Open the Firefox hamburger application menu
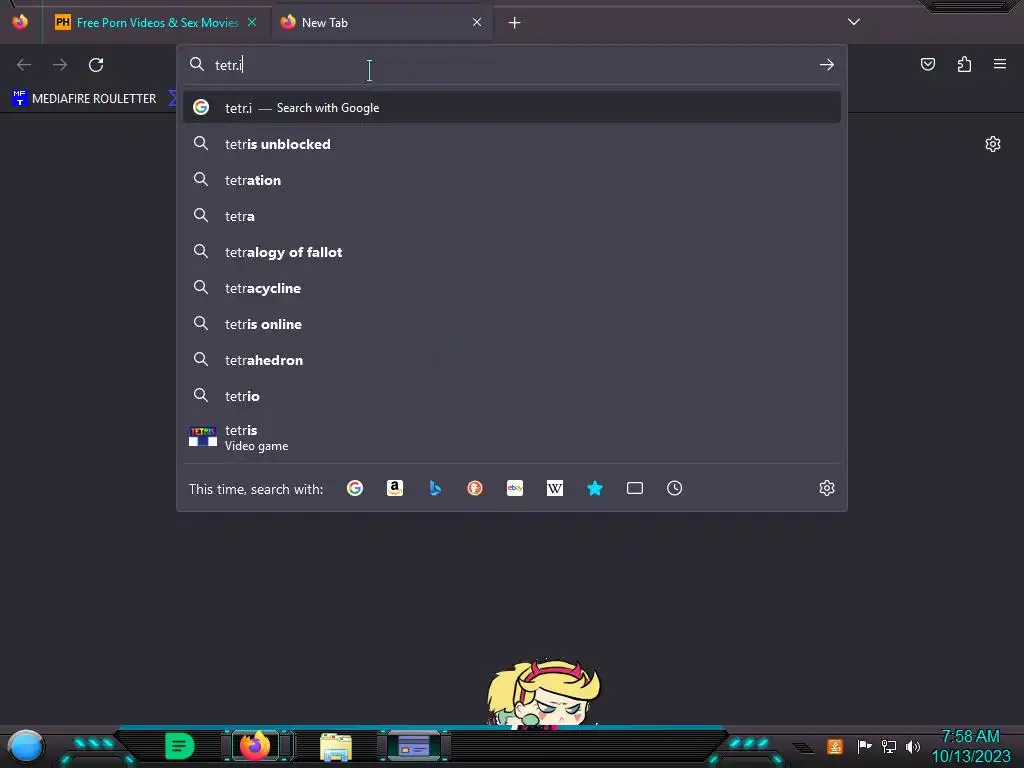 (x=1000, y=64)
